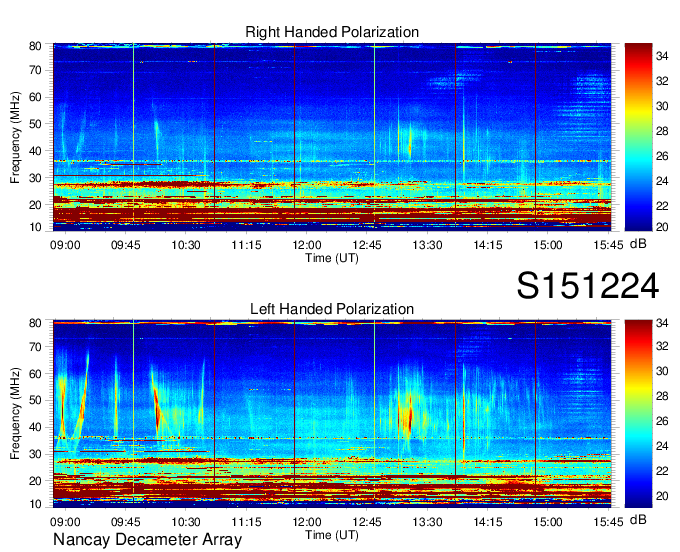Click '60' frequency tick on Right Handed plot
The height and width of the screenshot is (552, 680).
tap(35, 97)
